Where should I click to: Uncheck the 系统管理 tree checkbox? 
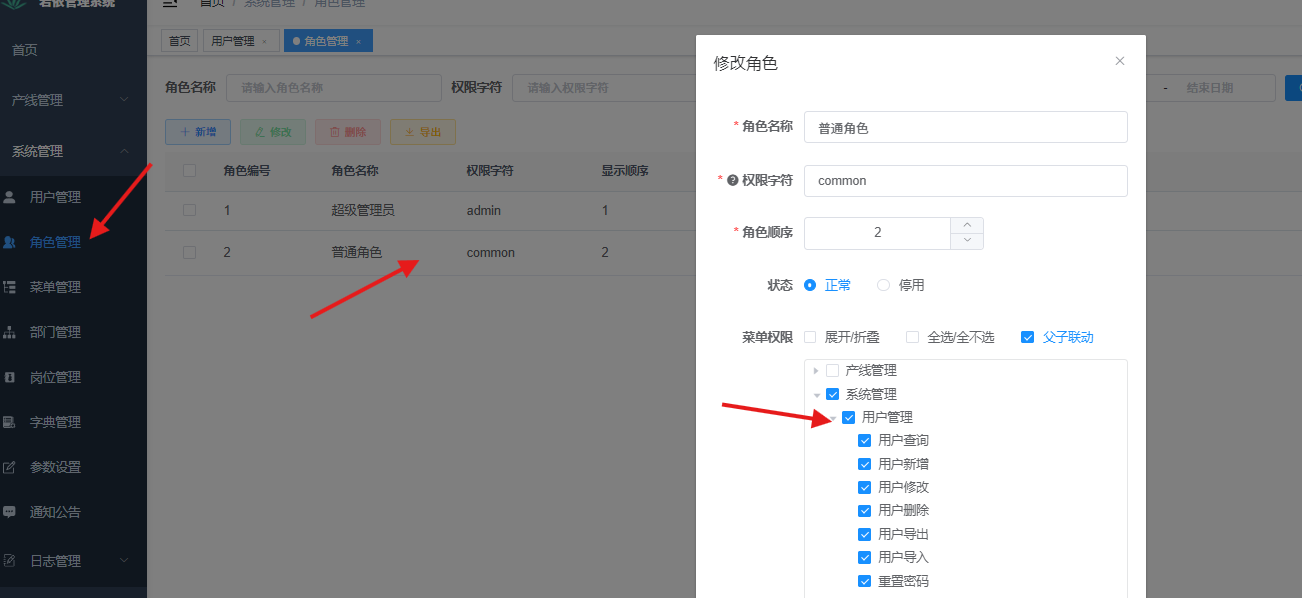point(832,394)
